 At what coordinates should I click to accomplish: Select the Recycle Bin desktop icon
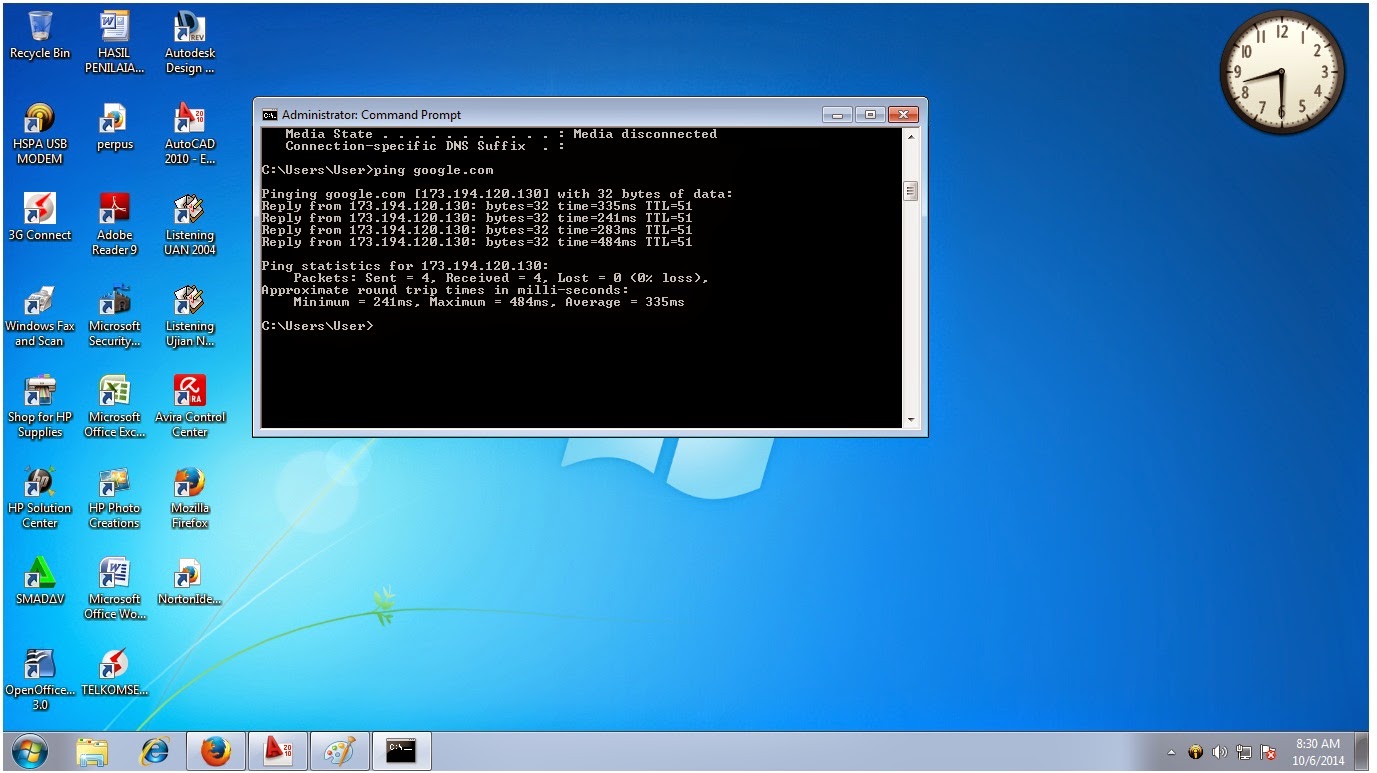pyautogui.click(x=40, y=35)
